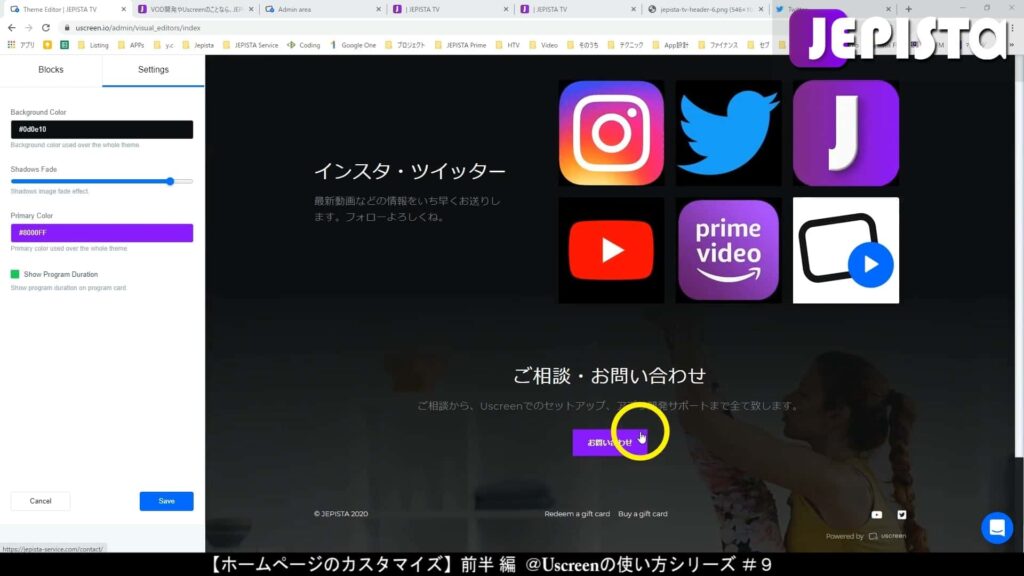Open the yellow square bookmark icon
1024x576 pixels.
pos(47,45)
